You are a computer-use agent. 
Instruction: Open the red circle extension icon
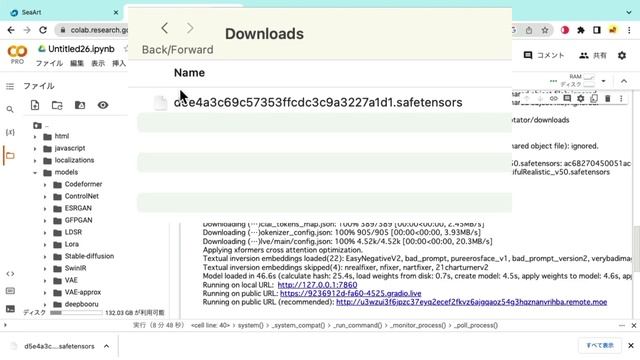coord(565,30)
